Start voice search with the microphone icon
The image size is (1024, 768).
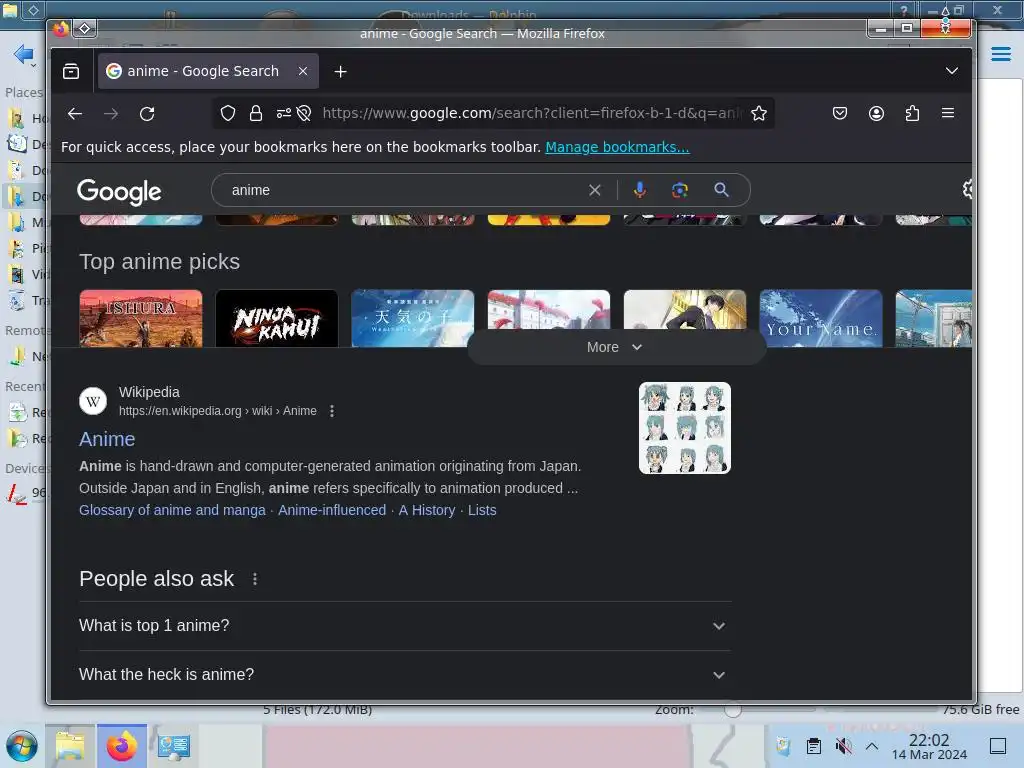pos(639,190)
